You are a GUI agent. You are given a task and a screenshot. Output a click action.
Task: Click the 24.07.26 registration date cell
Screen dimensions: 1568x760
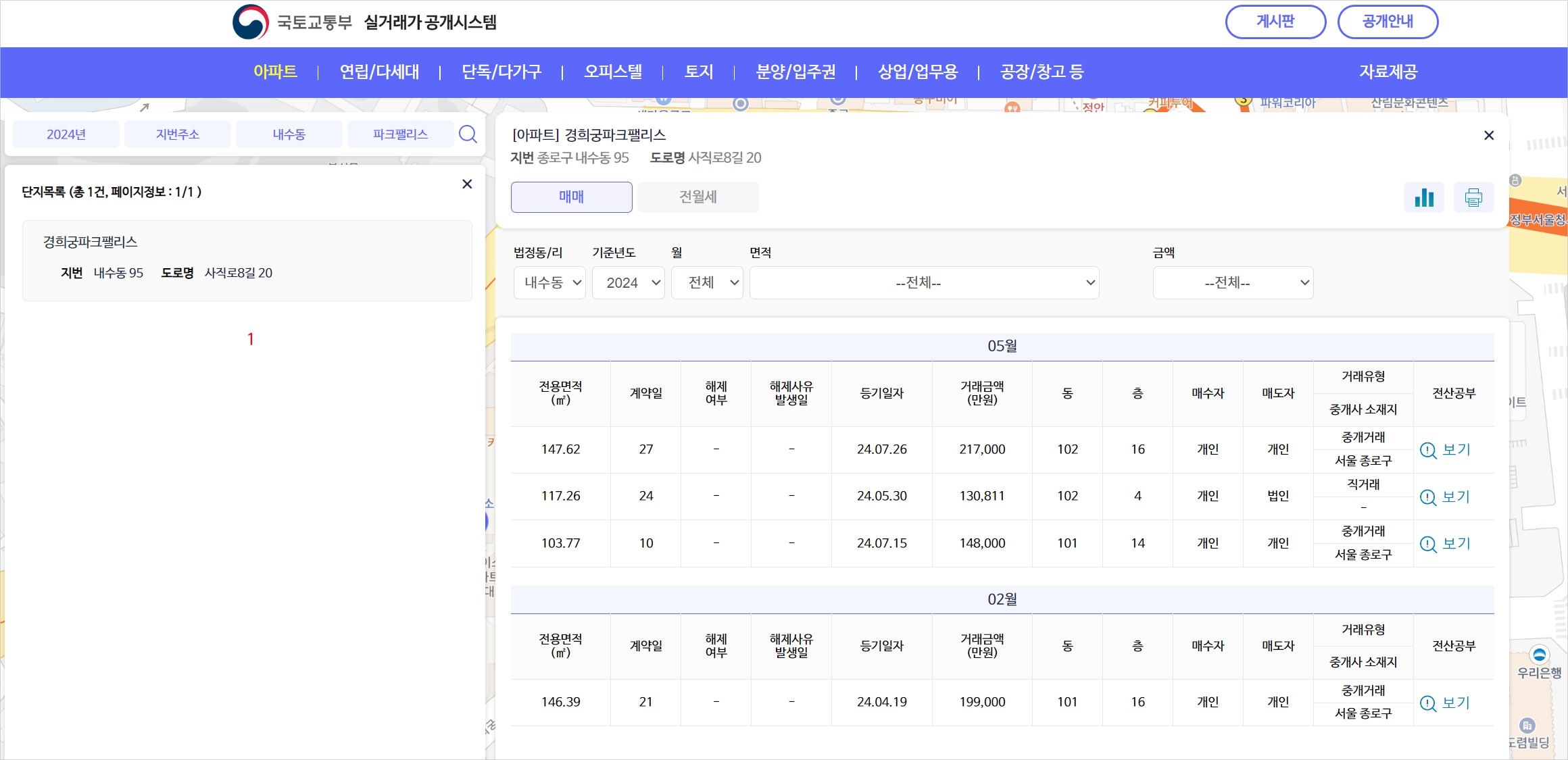[x=882, y=450]
